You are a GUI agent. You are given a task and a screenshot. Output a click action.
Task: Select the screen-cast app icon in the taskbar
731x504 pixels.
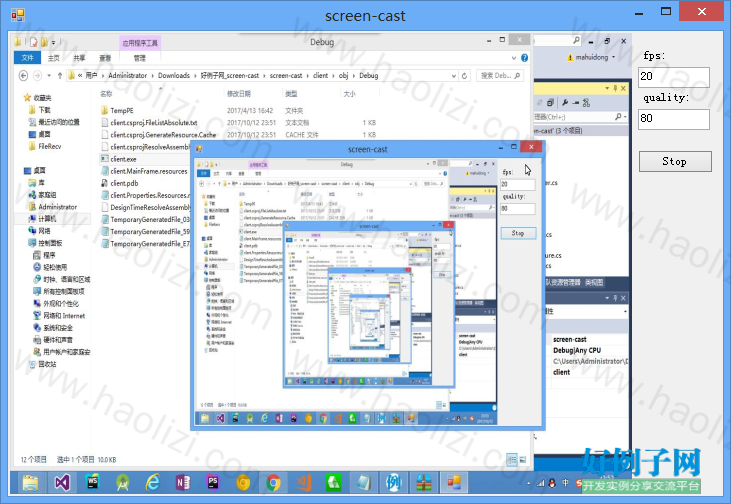click(x=454, y=483)
